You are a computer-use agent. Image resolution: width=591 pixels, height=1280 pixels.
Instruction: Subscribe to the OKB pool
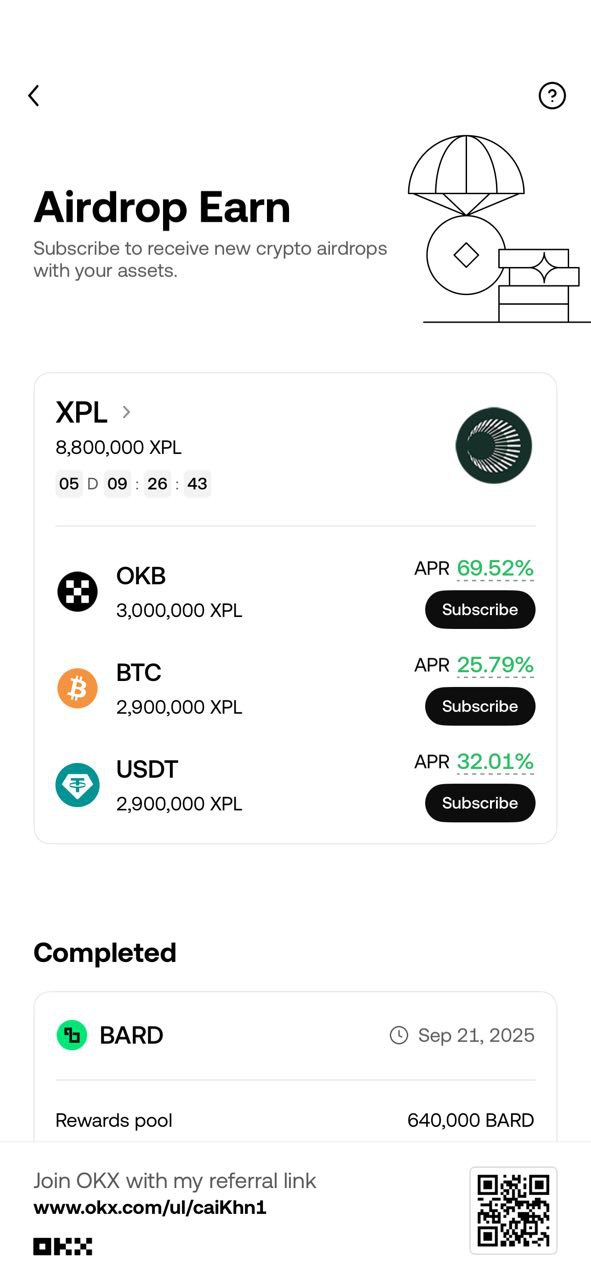[x=480, y=609]
